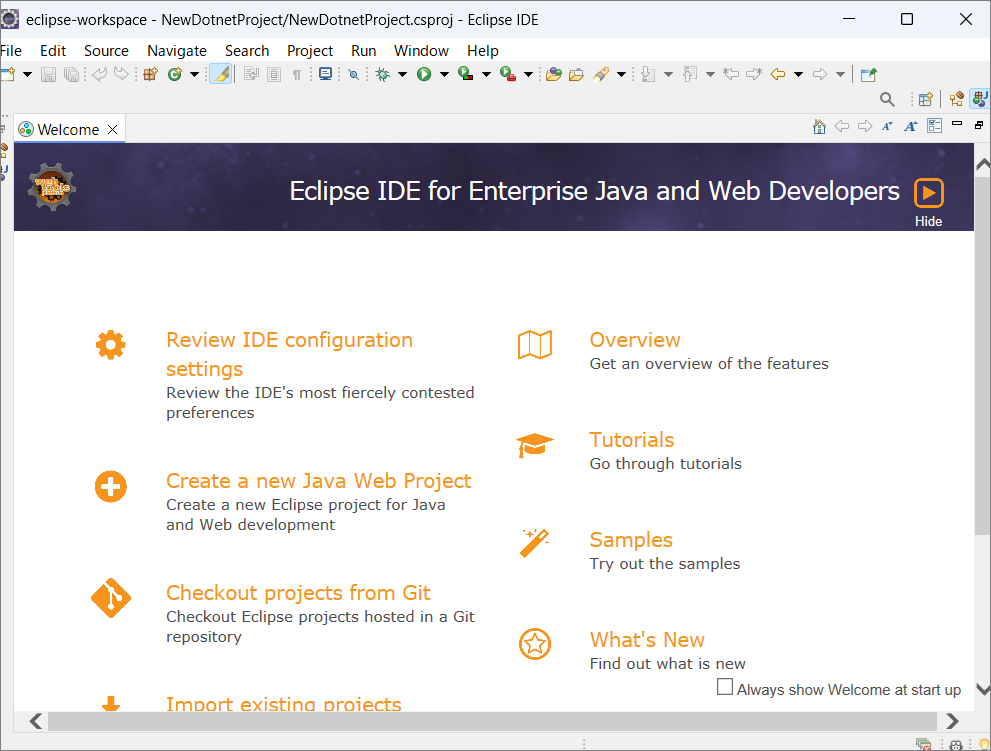Click the horizontal scrollbar right arrow
Image resolution: width=991 pixels, height=751 pixels.
coord(952,721)
